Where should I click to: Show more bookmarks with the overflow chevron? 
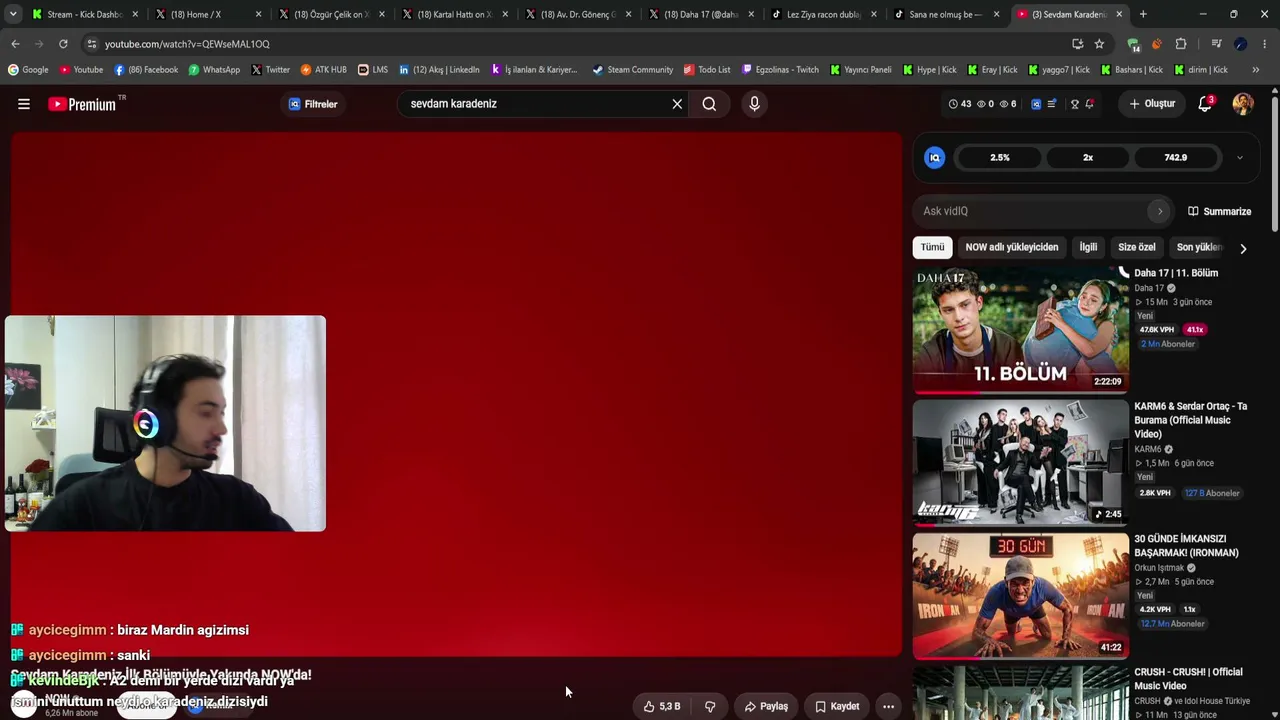[1255, 70]
